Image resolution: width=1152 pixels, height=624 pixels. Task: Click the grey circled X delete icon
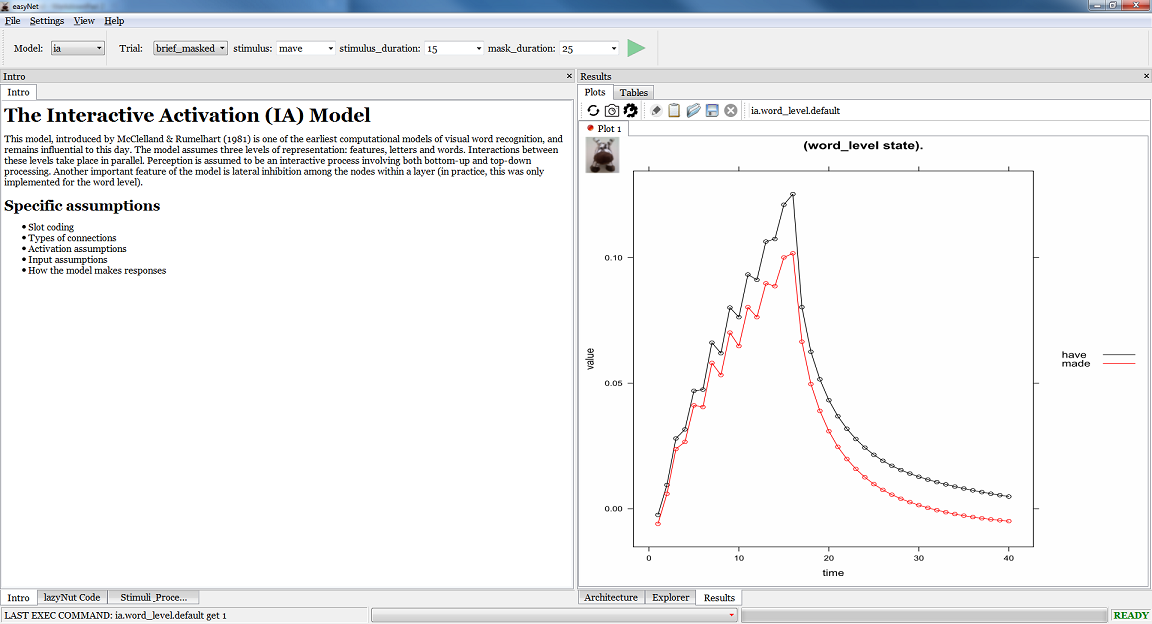point(731,110)
